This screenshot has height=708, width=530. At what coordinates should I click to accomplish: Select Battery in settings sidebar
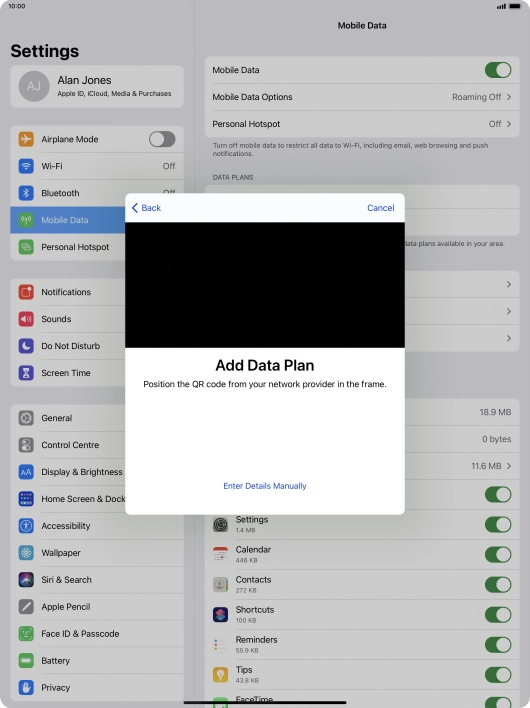[x=97, y=661]
